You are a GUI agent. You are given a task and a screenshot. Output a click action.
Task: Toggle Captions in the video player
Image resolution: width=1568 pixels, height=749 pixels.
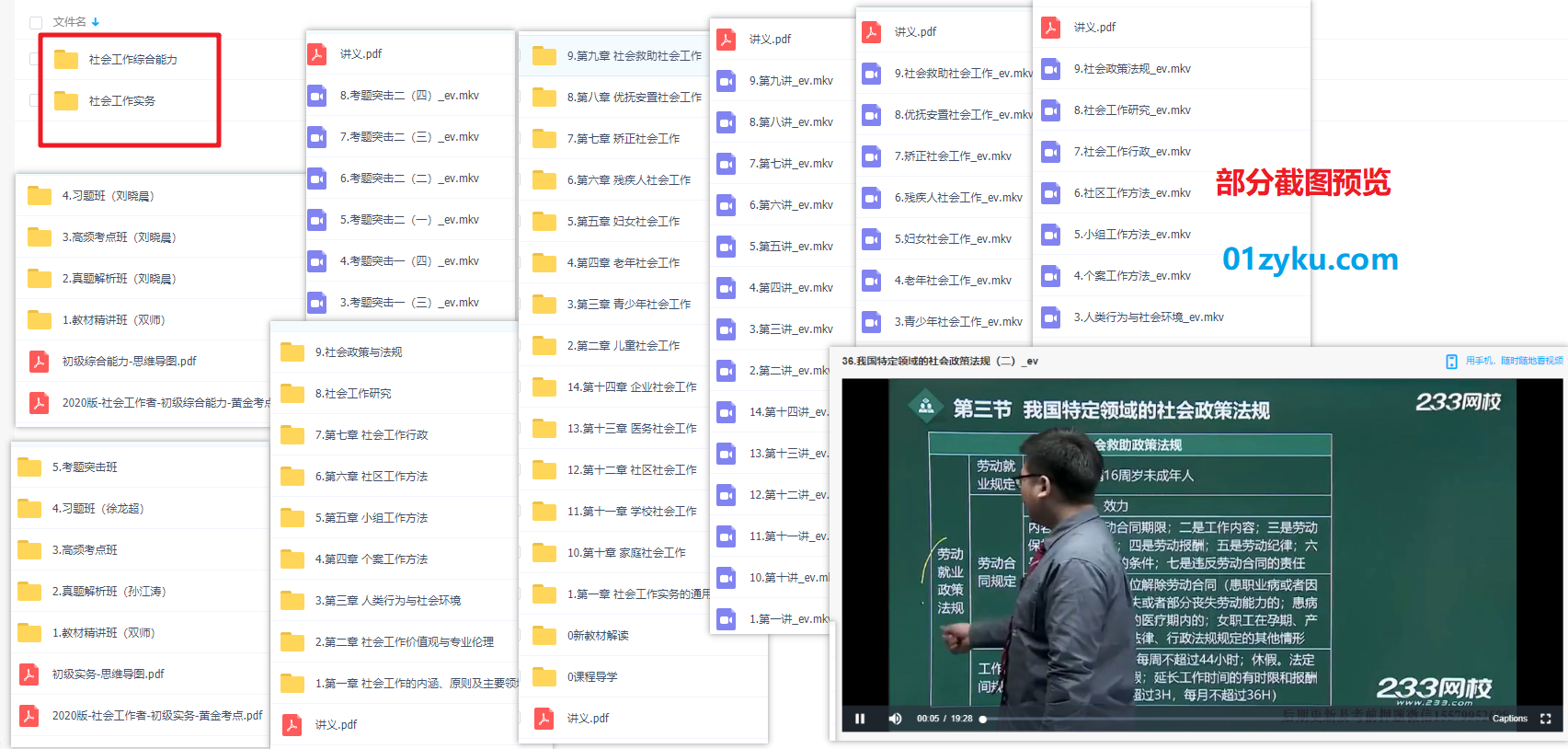[x=1510, y=719]
